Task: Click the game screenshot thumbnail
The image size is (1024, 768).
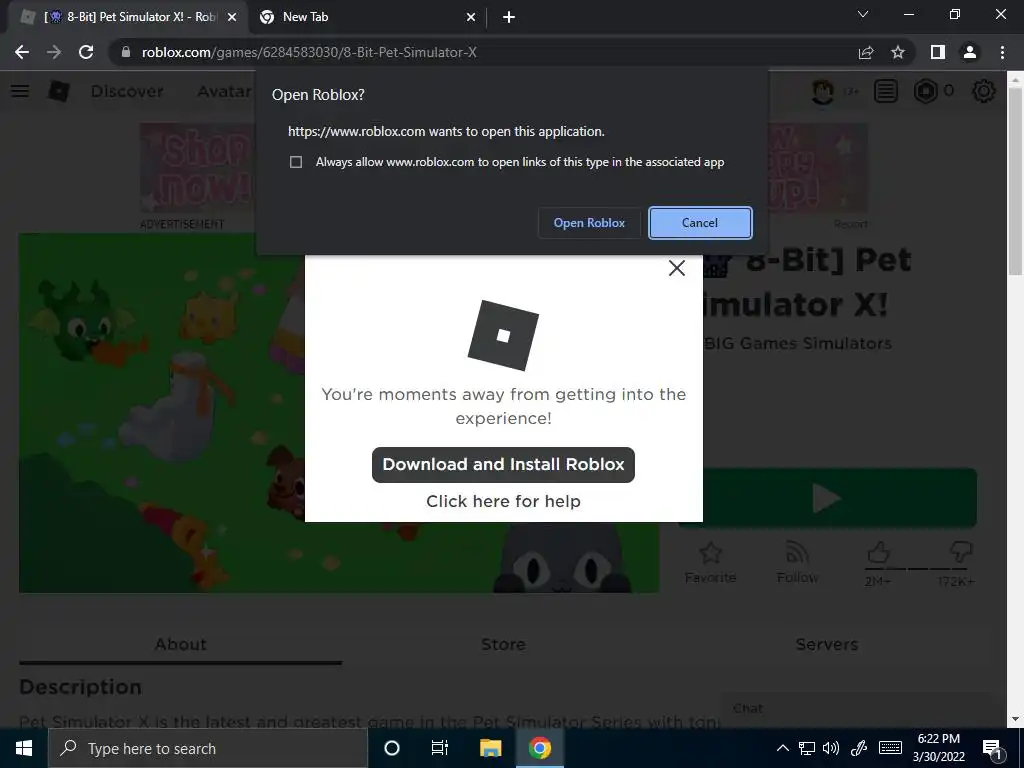Action: (339, 413)
